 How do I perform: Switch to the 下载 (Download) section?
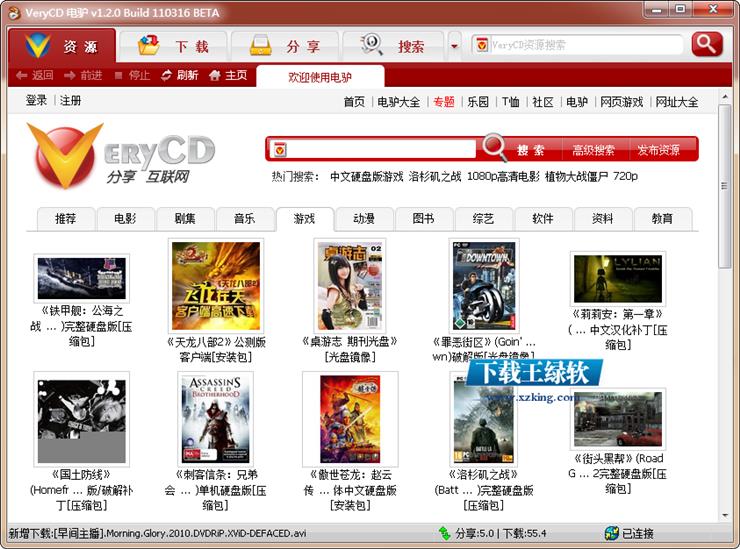[173, 46]
